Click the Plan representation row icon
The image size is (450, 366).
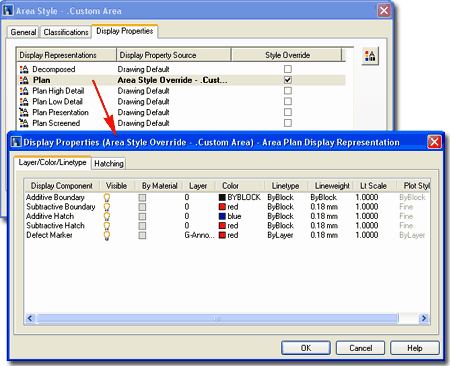(x=24, y=80)
